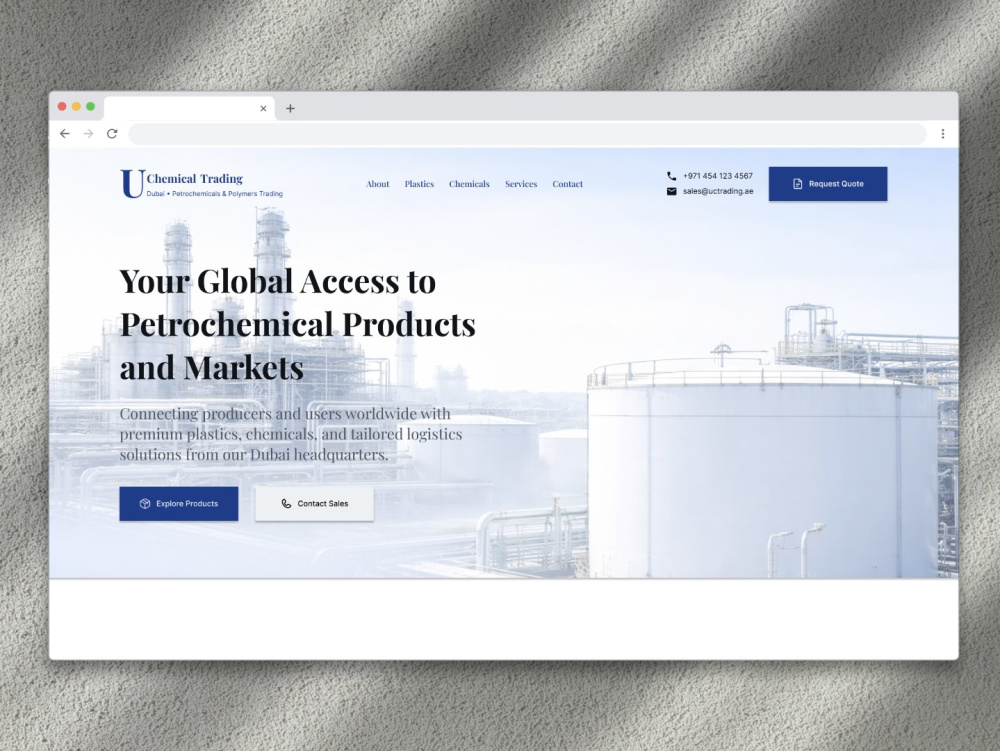
Task: Reload the page with the refresh icon
Action: point(112,134)
